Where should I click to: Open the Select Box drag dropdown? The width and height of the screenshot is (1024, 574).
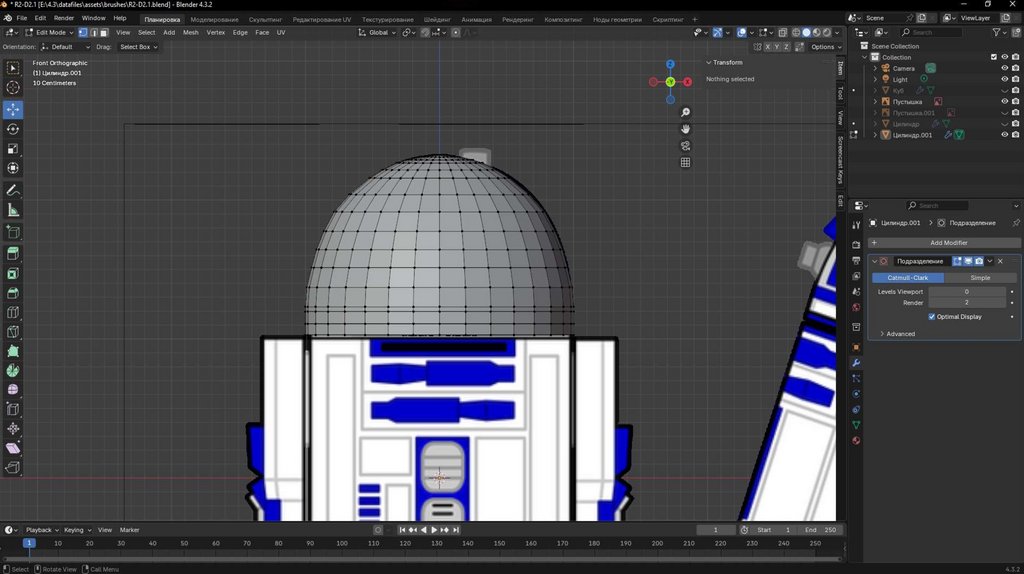pos(138,47)
